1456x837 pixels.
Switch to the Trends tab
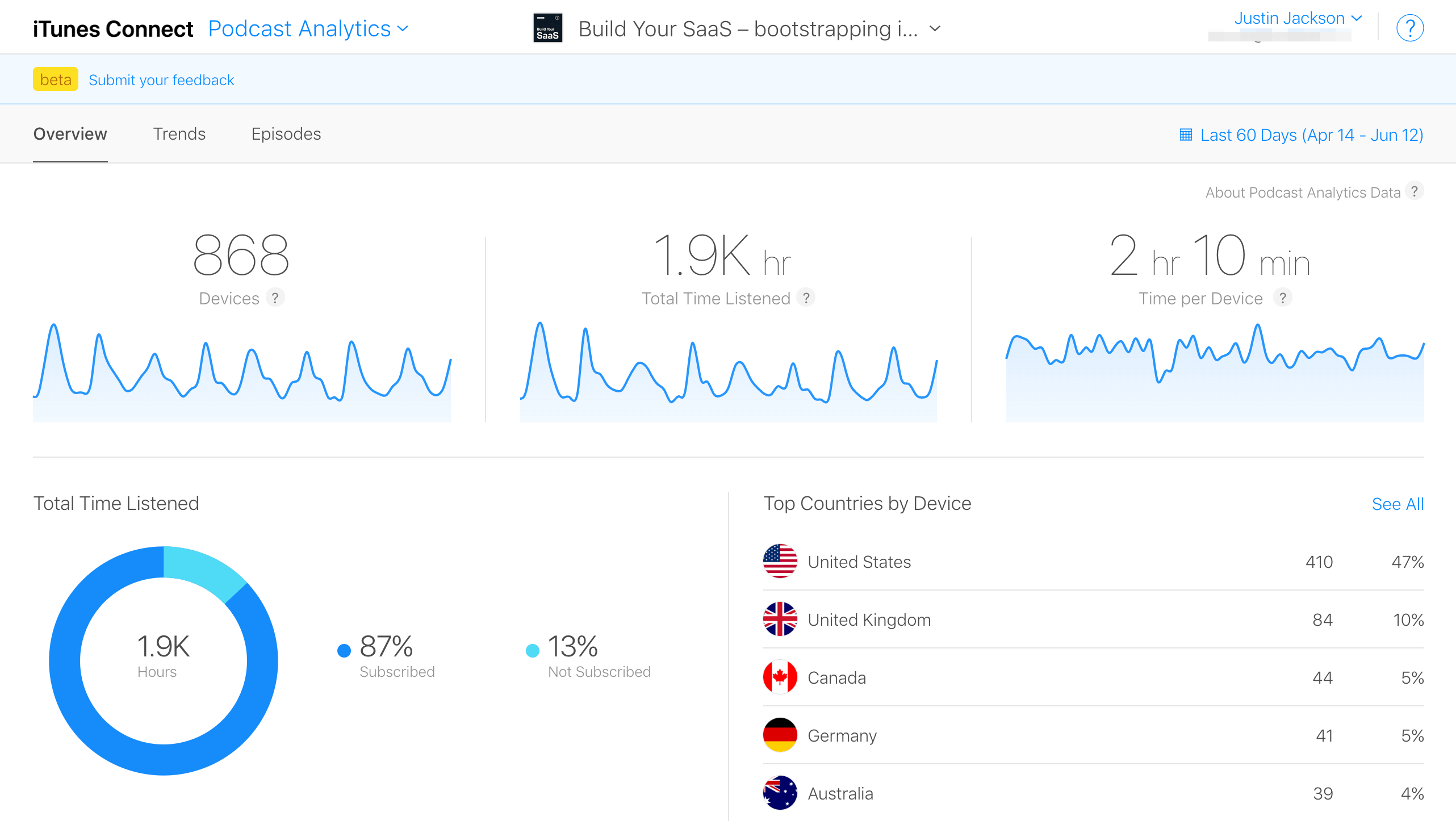tap(179, 134)
